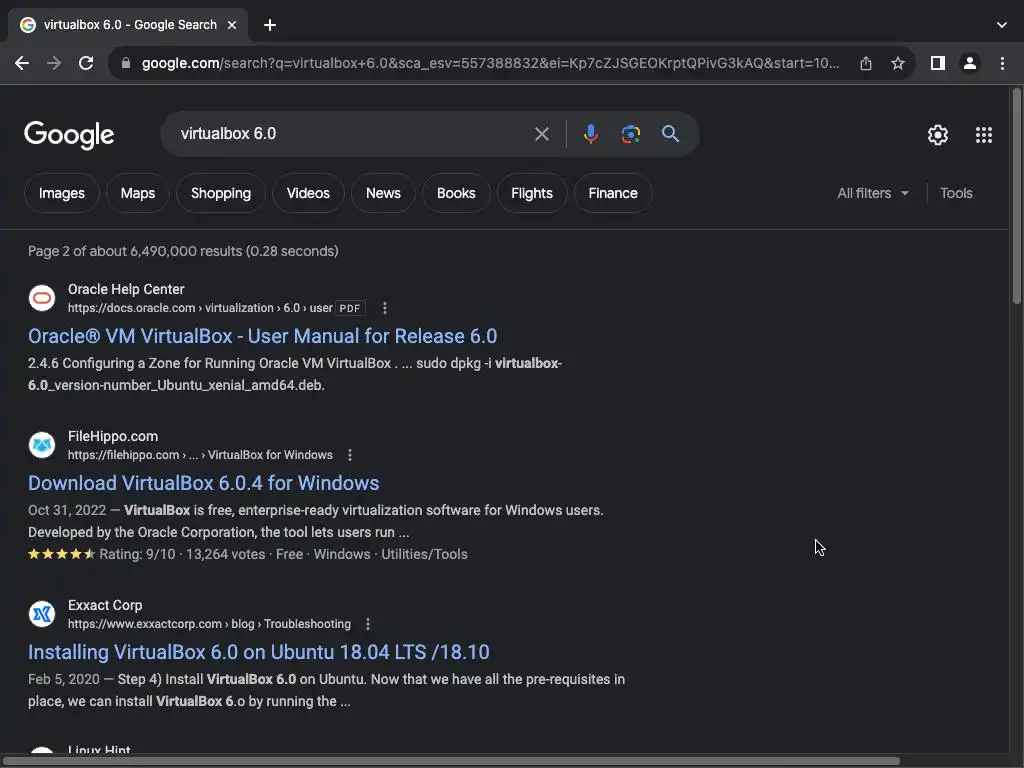The image size is (1024, 768).
Task: Switch to Finance results
Action: coord(613,193)
